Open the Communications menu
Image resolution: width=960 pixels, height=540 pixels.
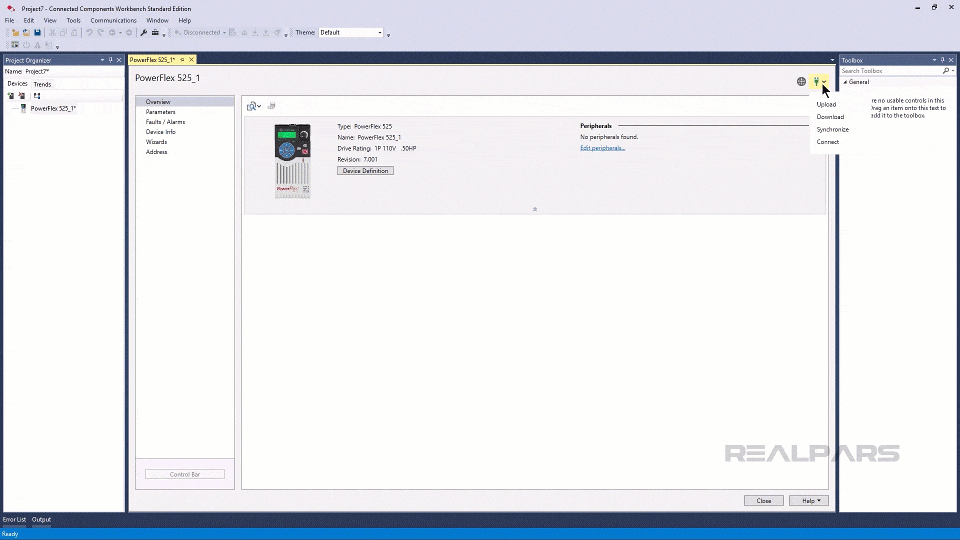click(113, 20)
